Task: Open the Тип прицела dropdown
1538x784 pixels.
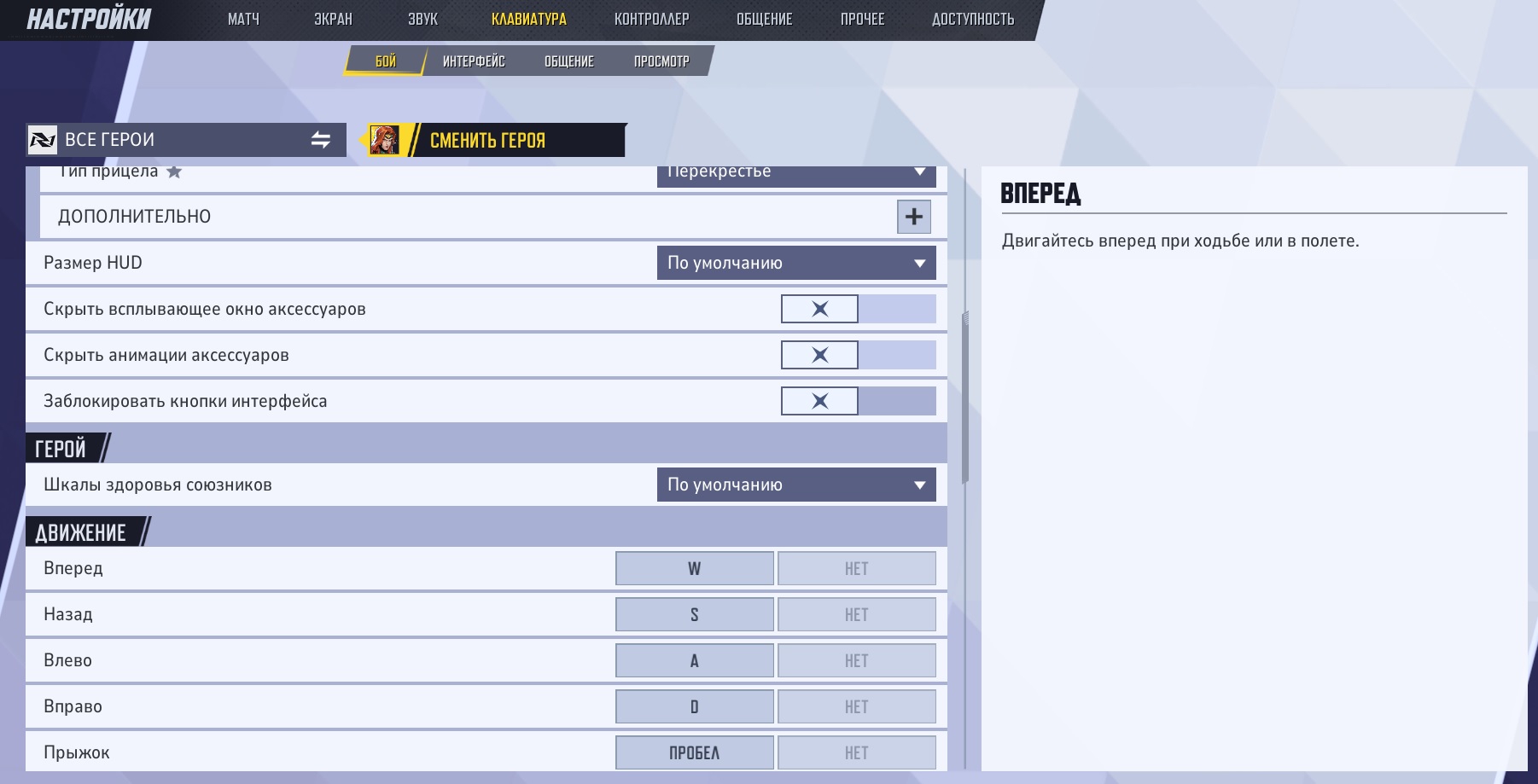Action: (x=796, y=176)
